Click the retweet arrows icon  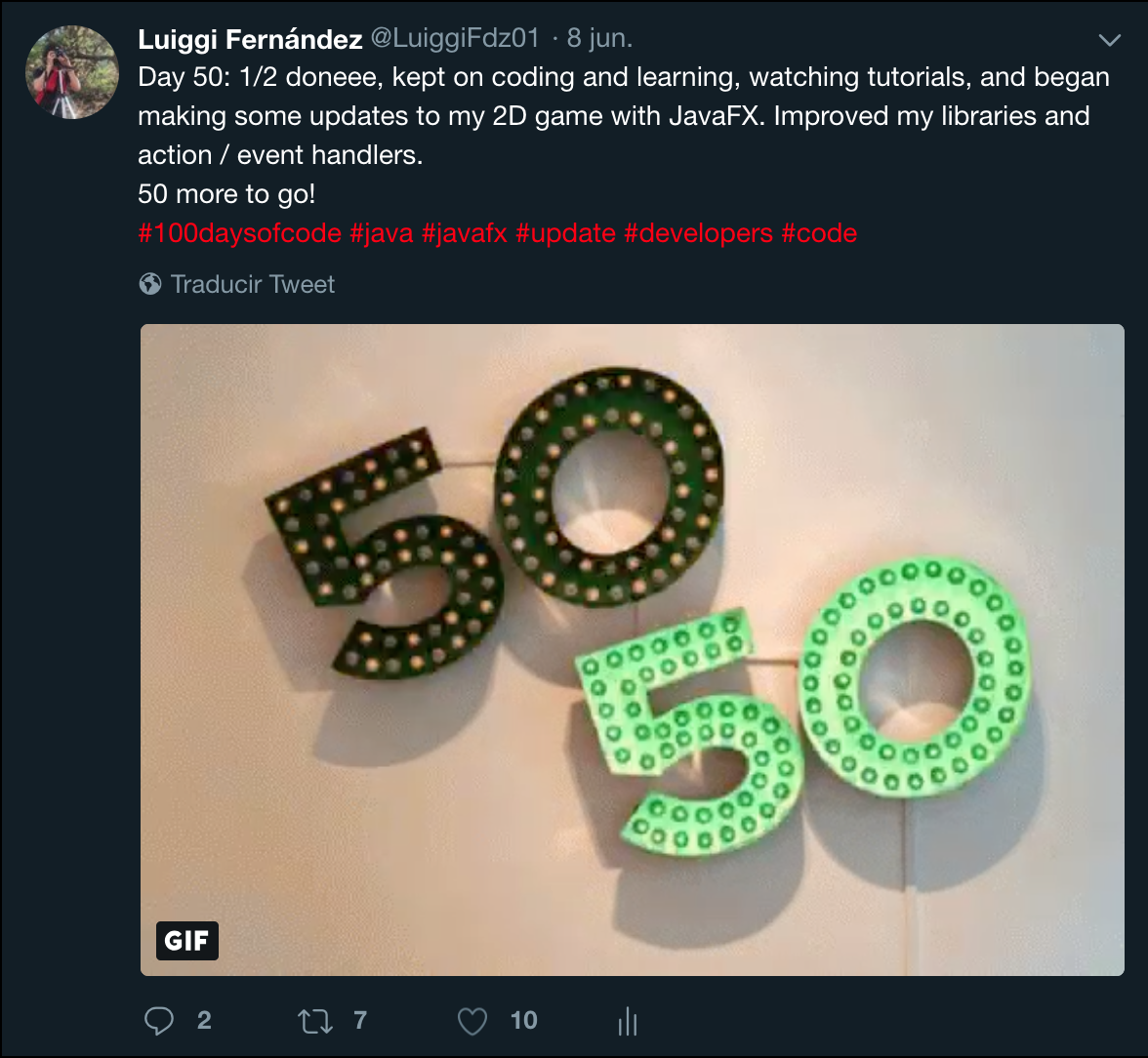coord(315,1021)
